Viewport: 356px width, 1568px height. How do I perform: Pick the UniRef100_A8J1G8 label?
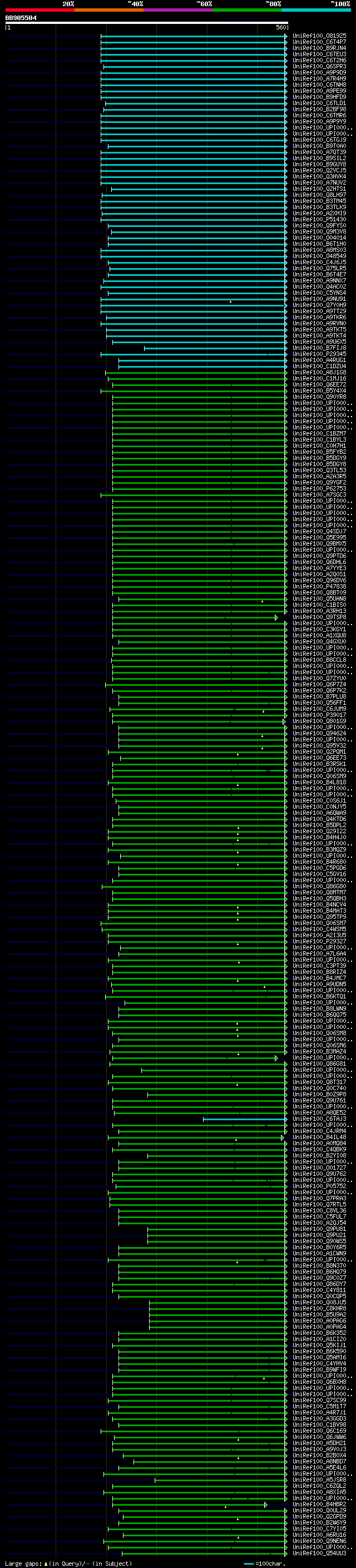click(319, 373)
